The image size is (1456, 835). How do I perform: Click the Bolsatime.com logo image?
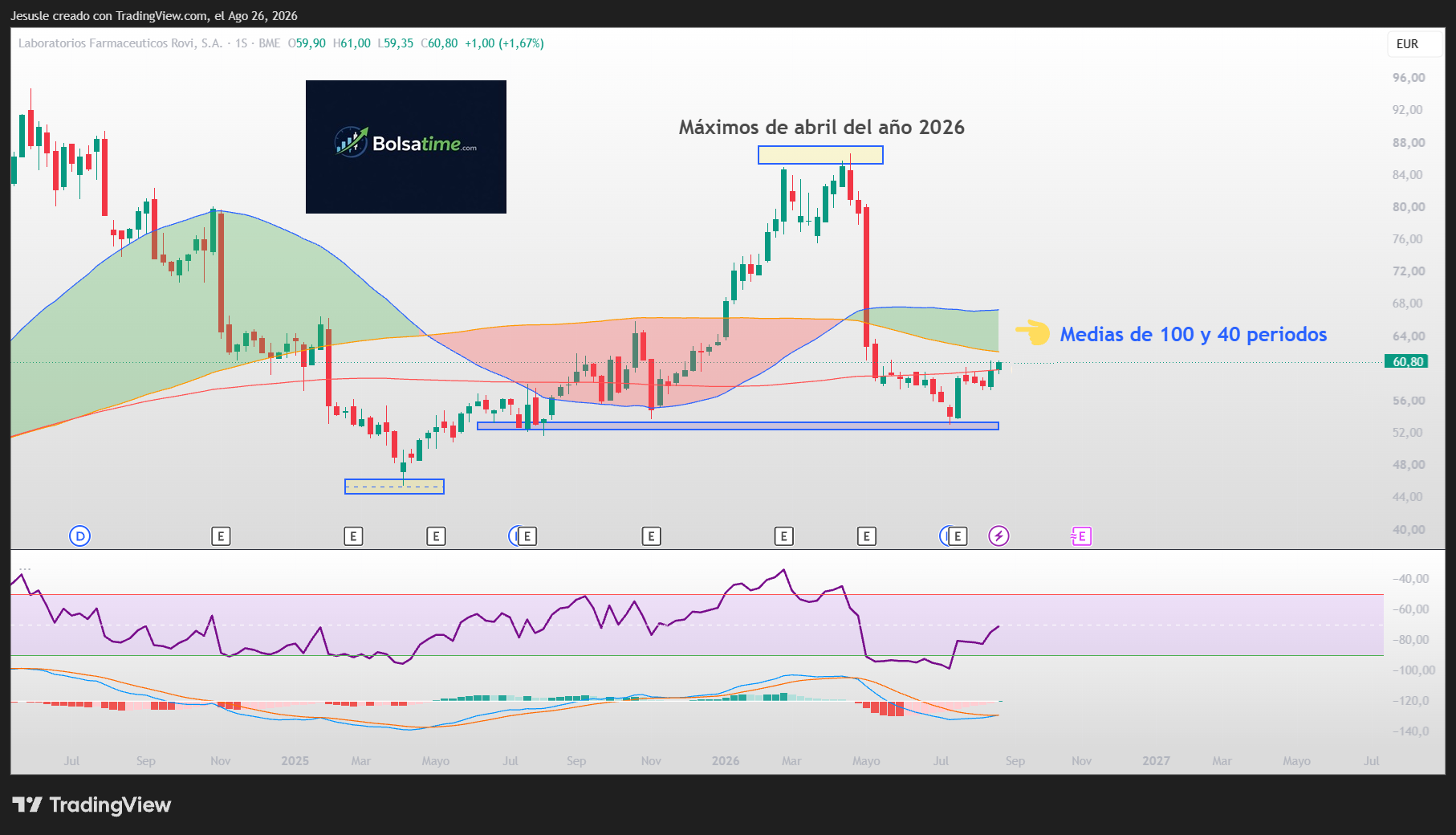(406, 147)
